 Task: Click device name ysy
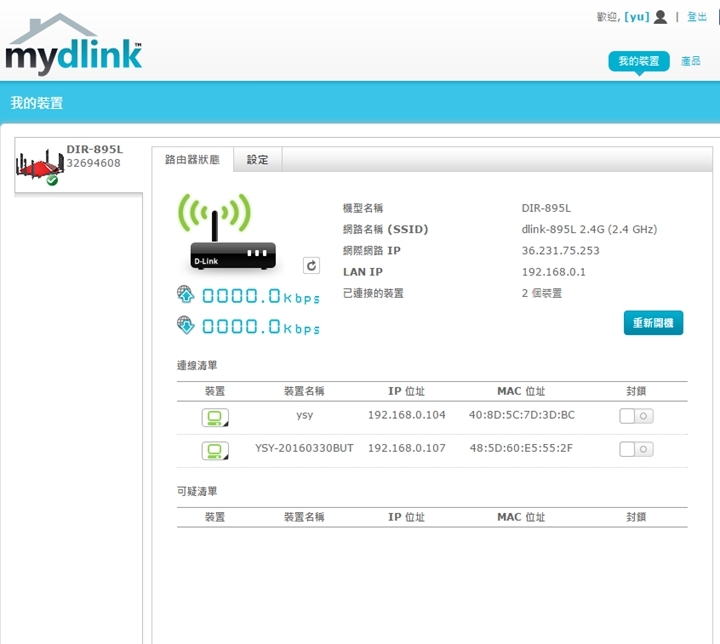click(x=304, y=415)
